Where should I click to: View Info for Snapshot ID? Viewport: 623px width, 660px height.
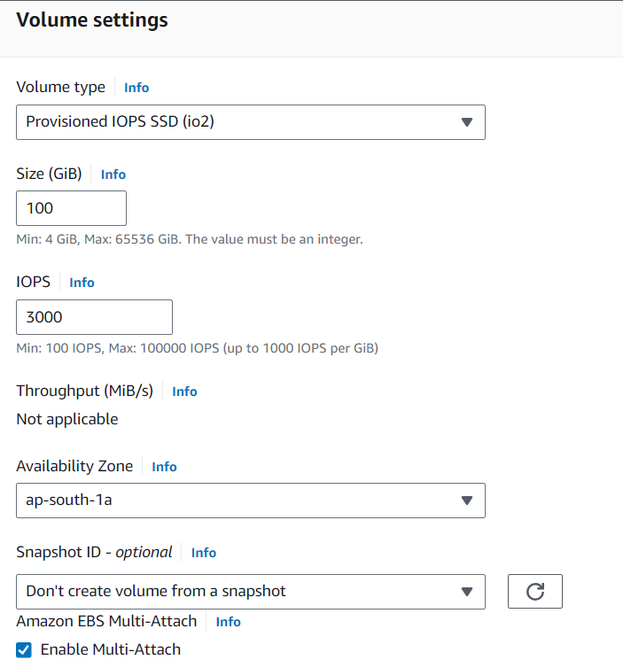[204, 553]
